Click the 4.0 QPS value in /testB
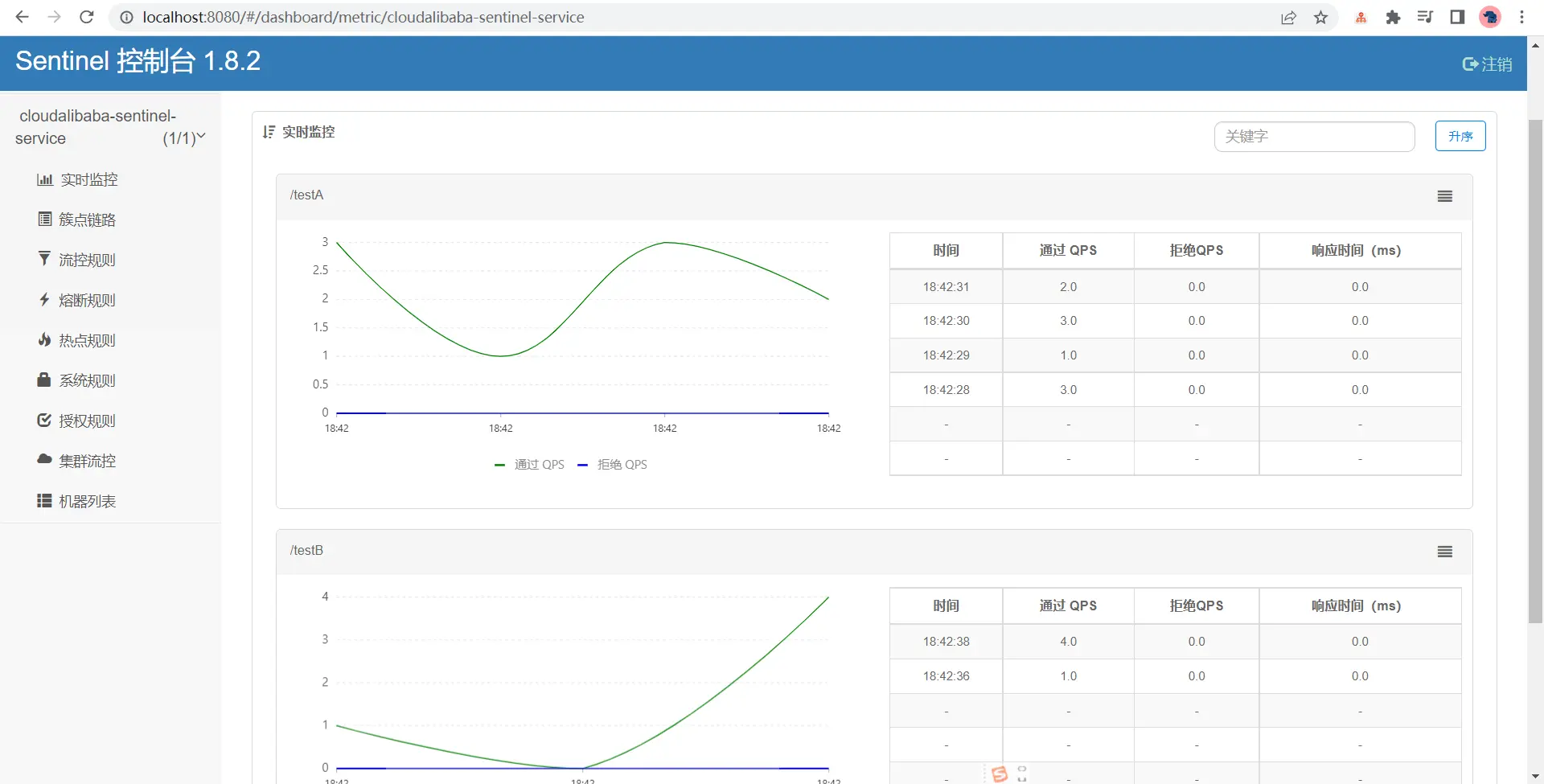This screenshot has height=784, width=1544. click(x=1068, y=641)
